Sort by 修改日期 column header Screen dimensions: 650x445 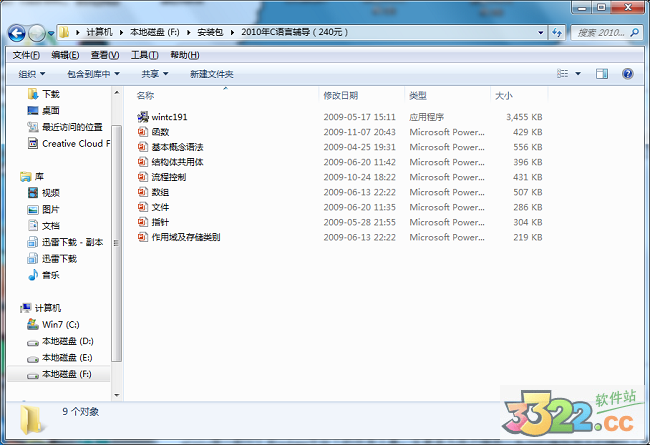[x=341, y=96]
